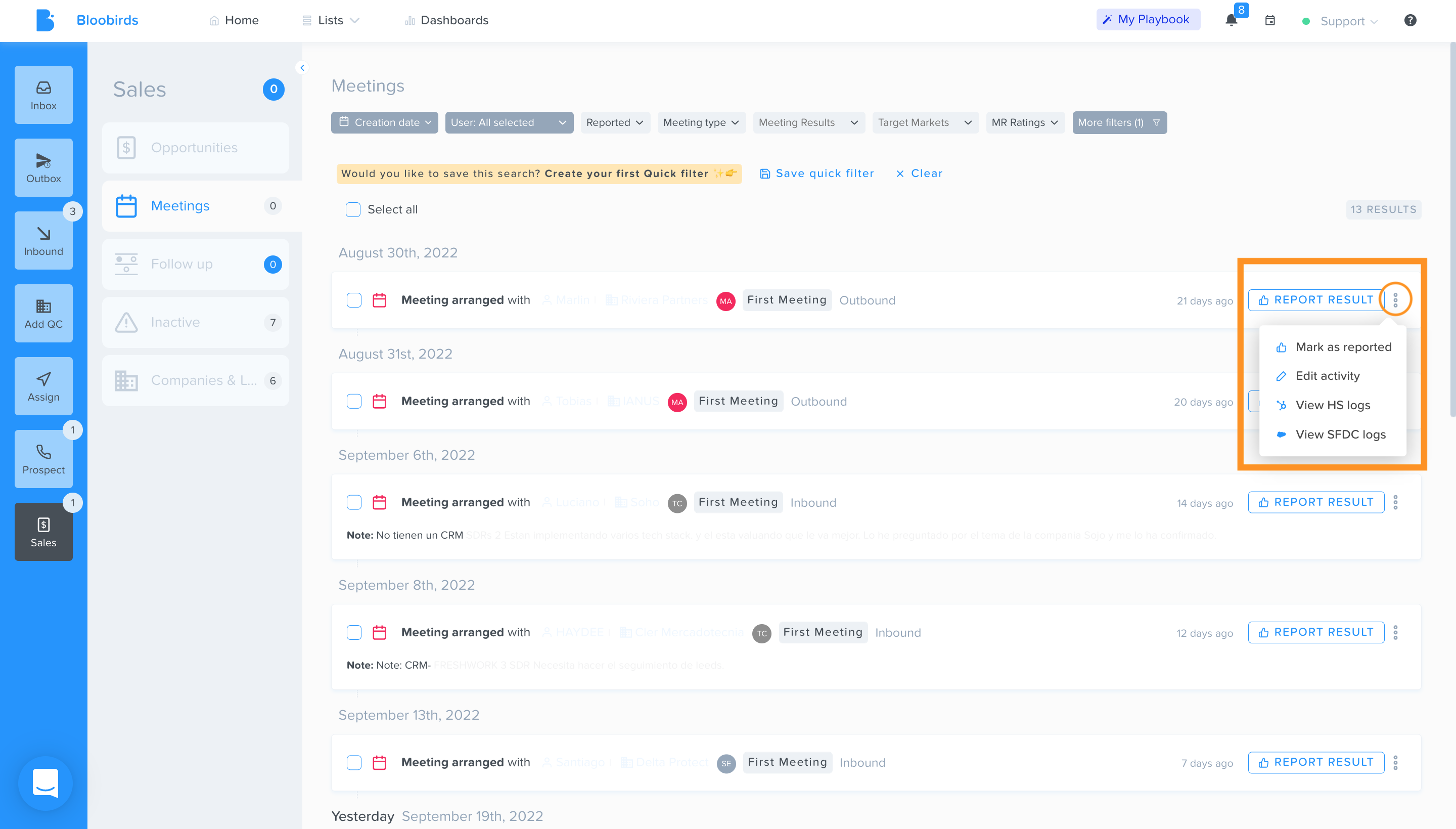This screenshot has width=1456, height=829.
Task: Check the Riviera Partners meeting checkbox
Action: [x=354, y=300]
